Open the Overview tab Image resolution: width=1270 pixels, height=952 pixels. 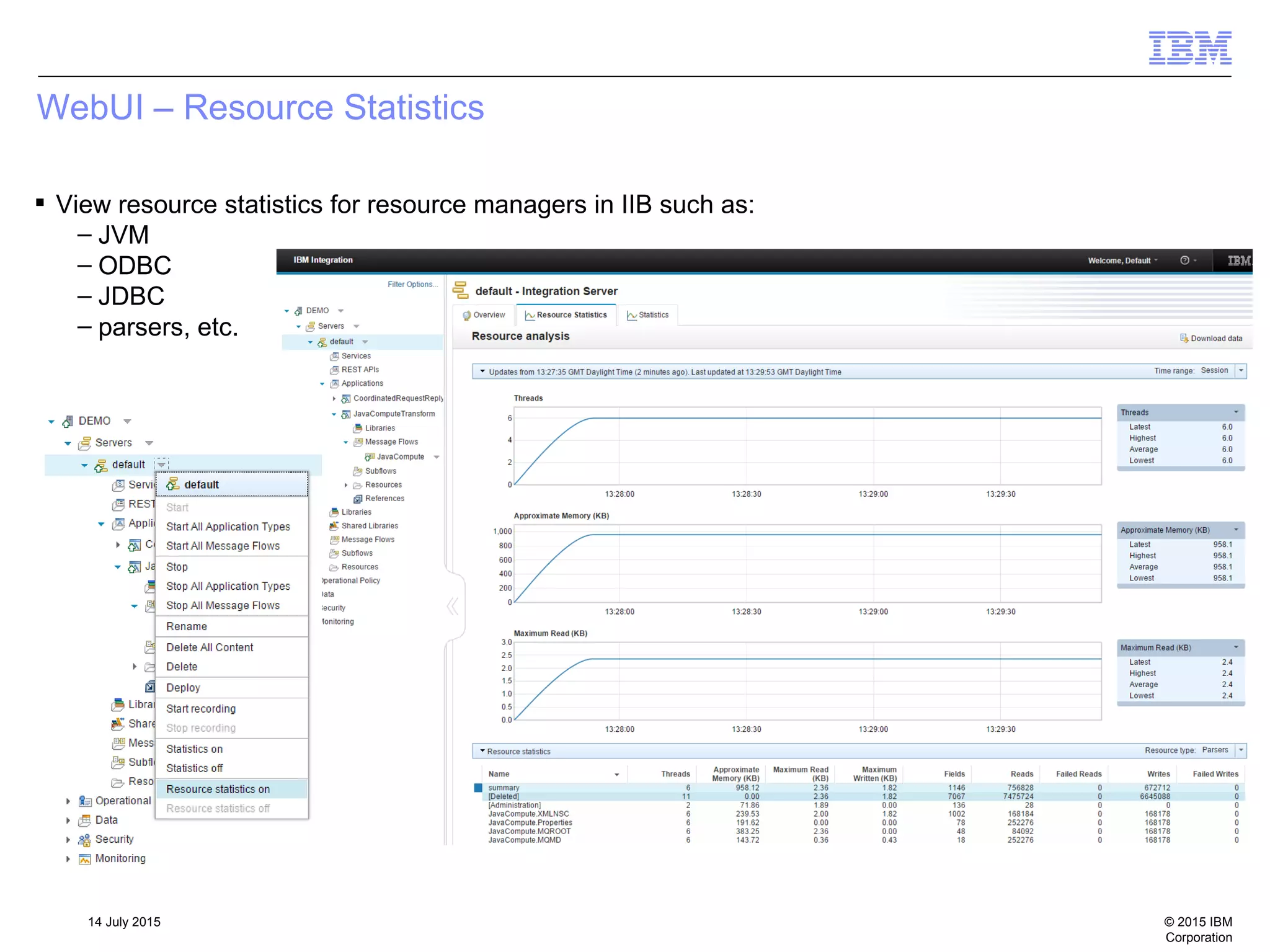pos(484,315)
